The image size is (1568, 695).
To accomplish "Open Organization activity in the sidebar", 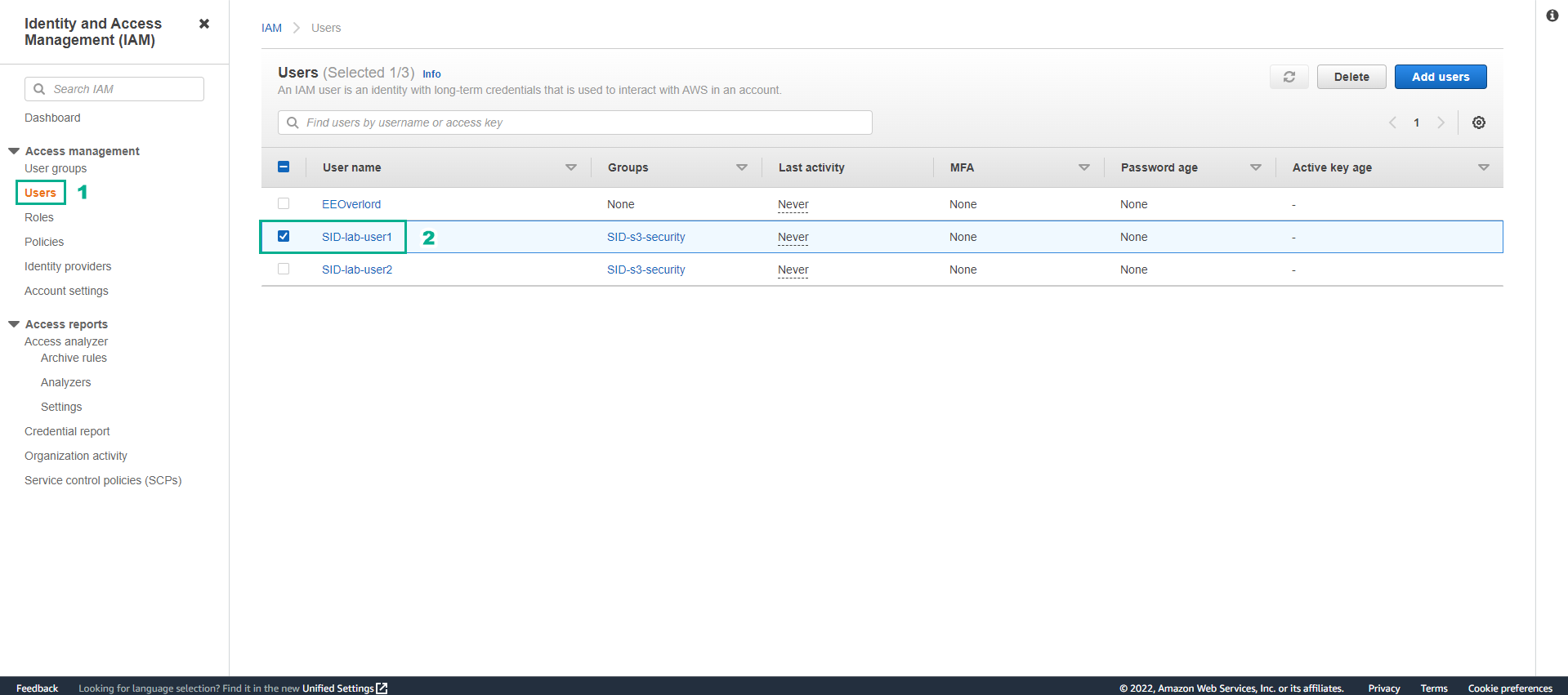I will [76, 456].
